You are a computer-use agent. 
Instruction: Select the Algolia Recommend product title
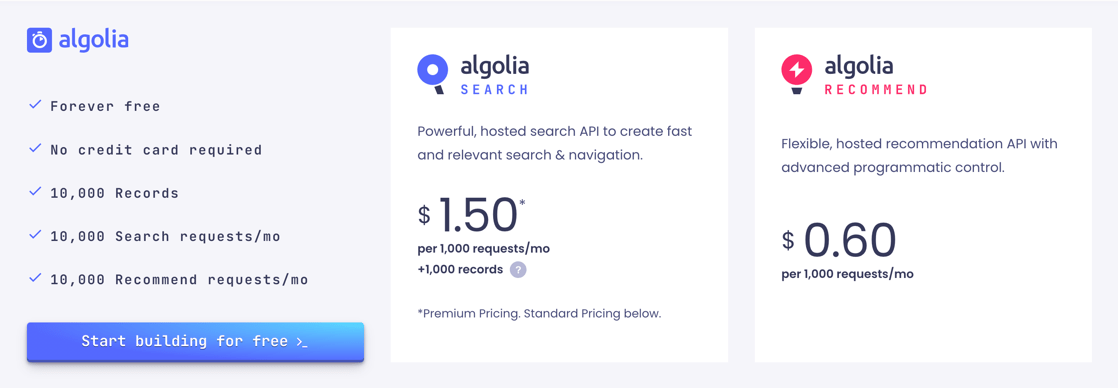[x=876, y=76]
